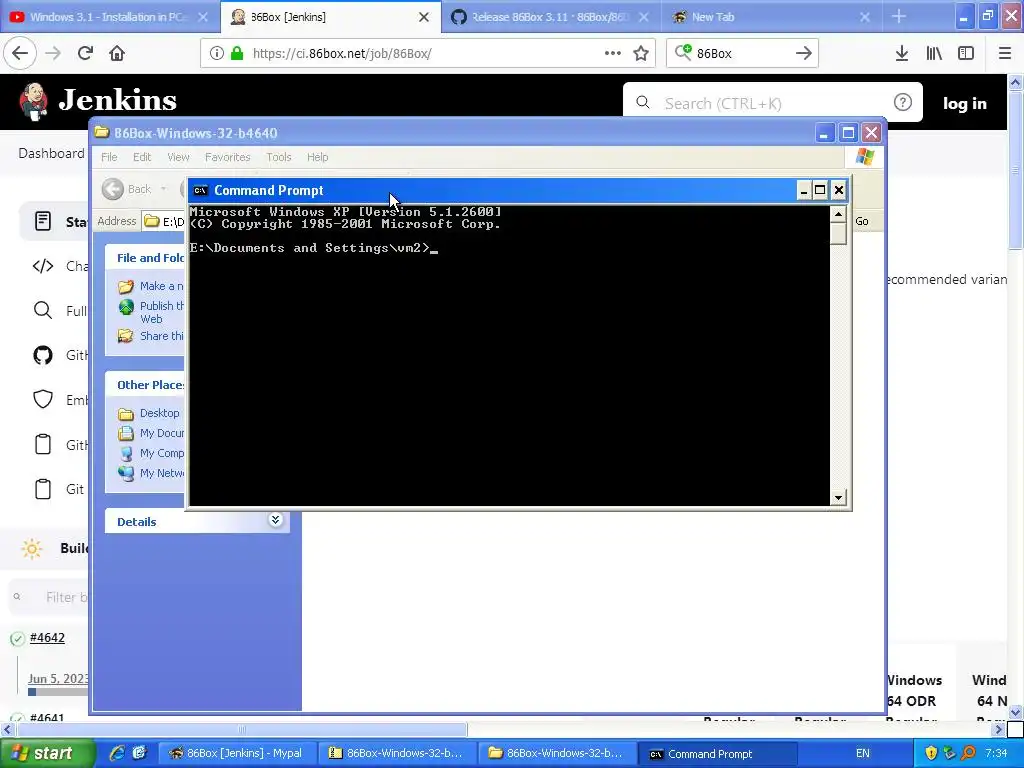Open browser downloads icon
Image resolution: width=1024 pixels, height=768 pixels.
[901, 53]
